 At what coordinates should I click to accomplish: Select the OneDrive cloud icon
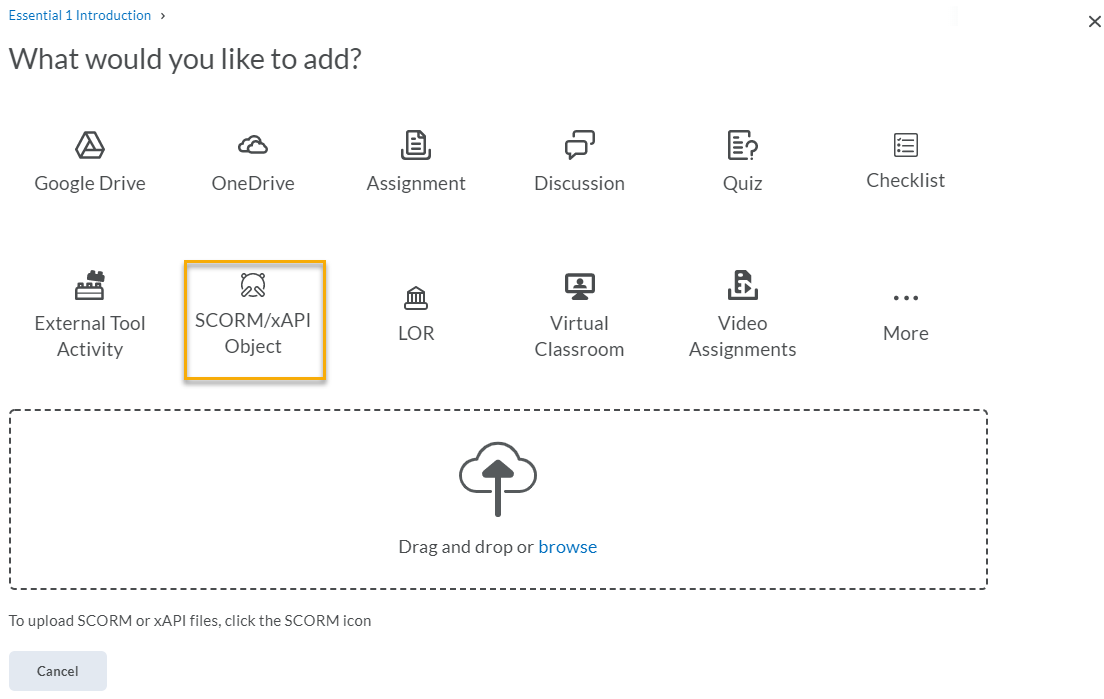click(253, 146)
